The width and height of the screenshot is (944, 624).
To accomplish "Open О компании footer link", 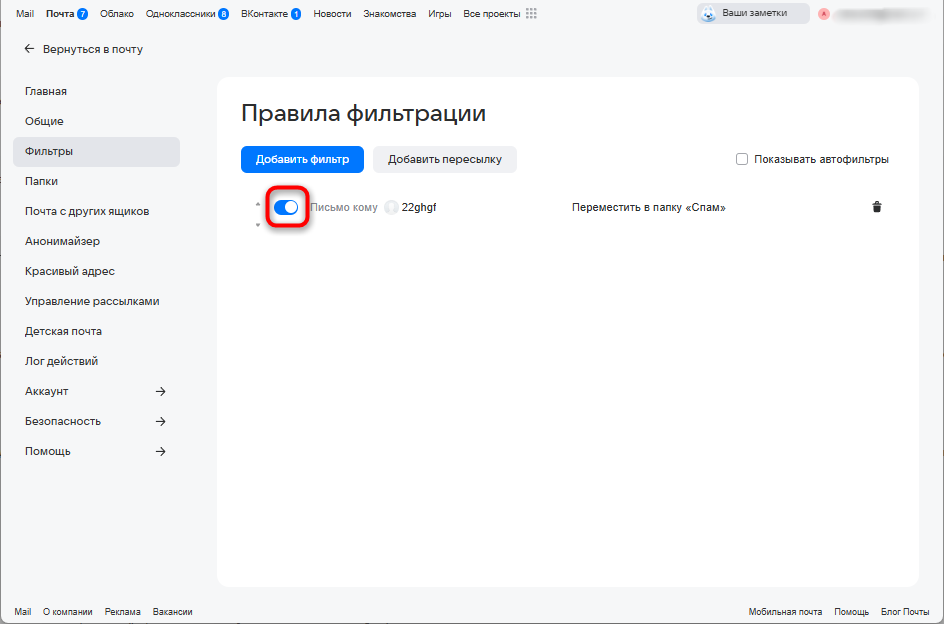I will click(67, 611).
